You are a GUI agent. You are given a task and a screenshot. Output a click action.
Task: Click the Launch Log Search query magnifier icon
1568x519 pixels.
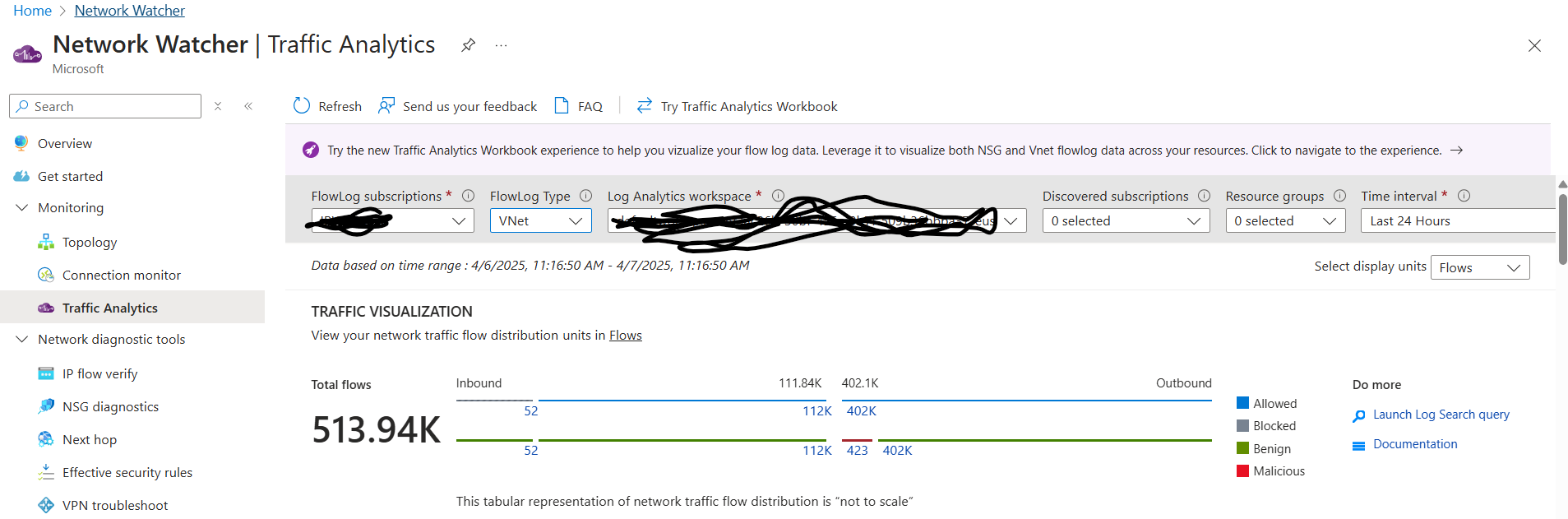point(1359,416)
